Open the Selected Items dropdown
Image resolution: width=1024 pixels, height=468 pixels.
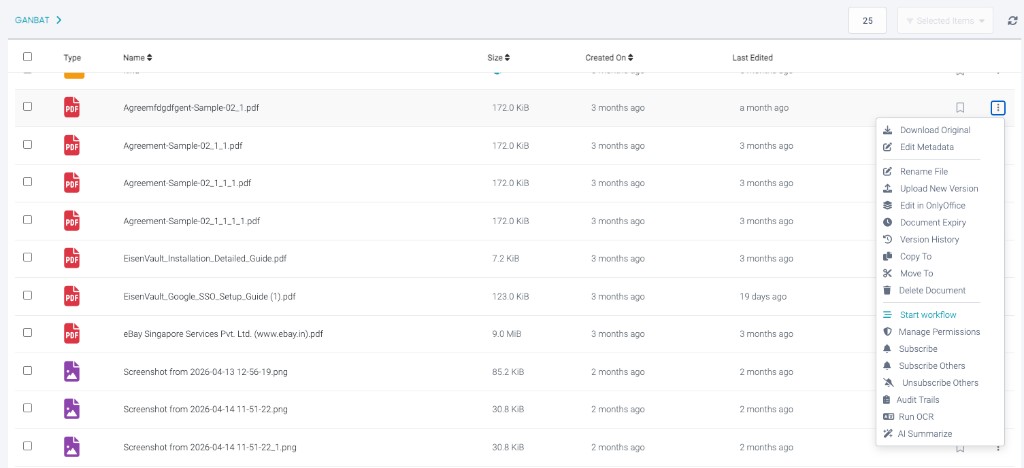click(945, 21)
